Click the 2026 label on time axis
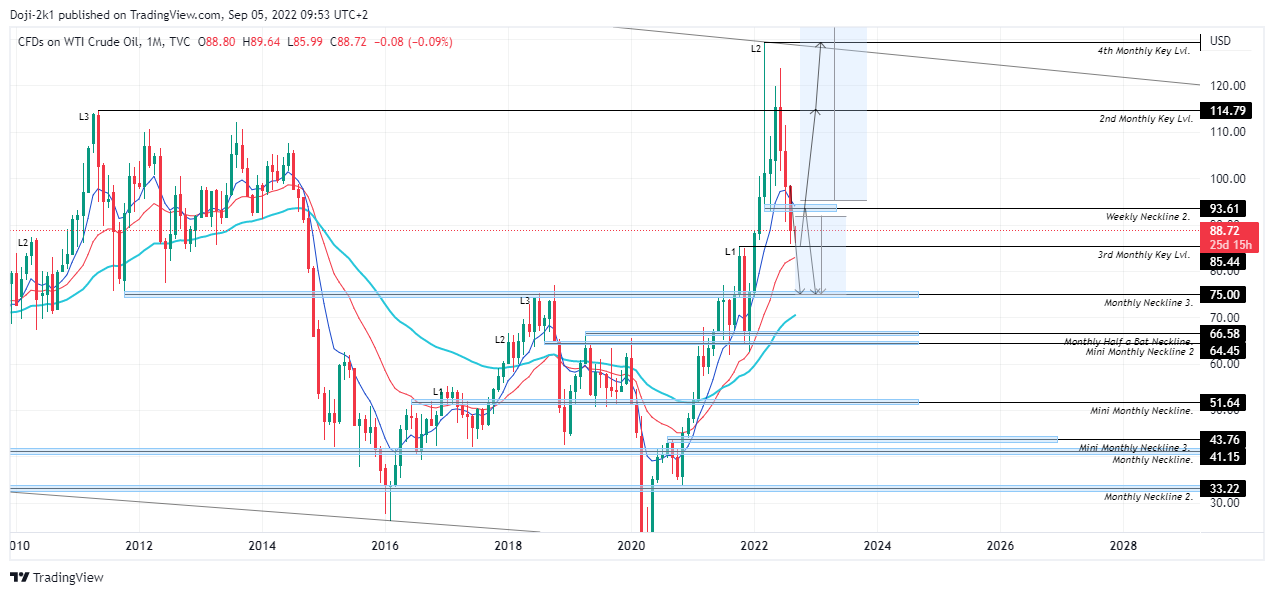The width and height of the screenshot is (1274, 595). click(x=1000, y=546)
